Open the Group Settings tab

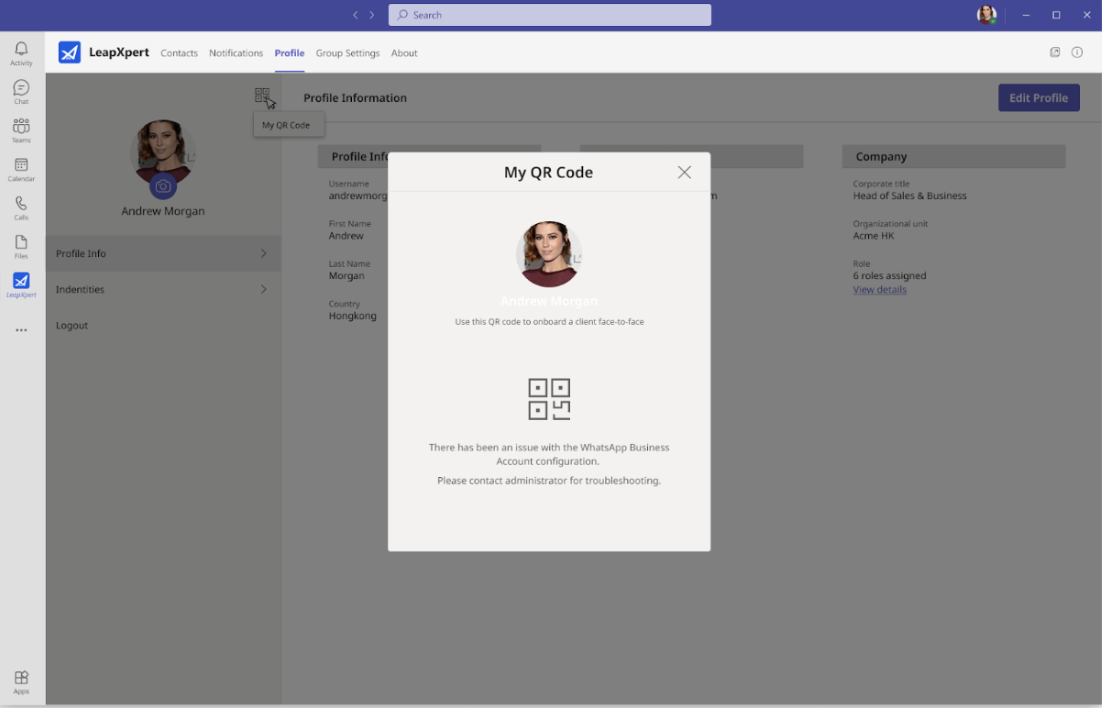coord(347,53)
